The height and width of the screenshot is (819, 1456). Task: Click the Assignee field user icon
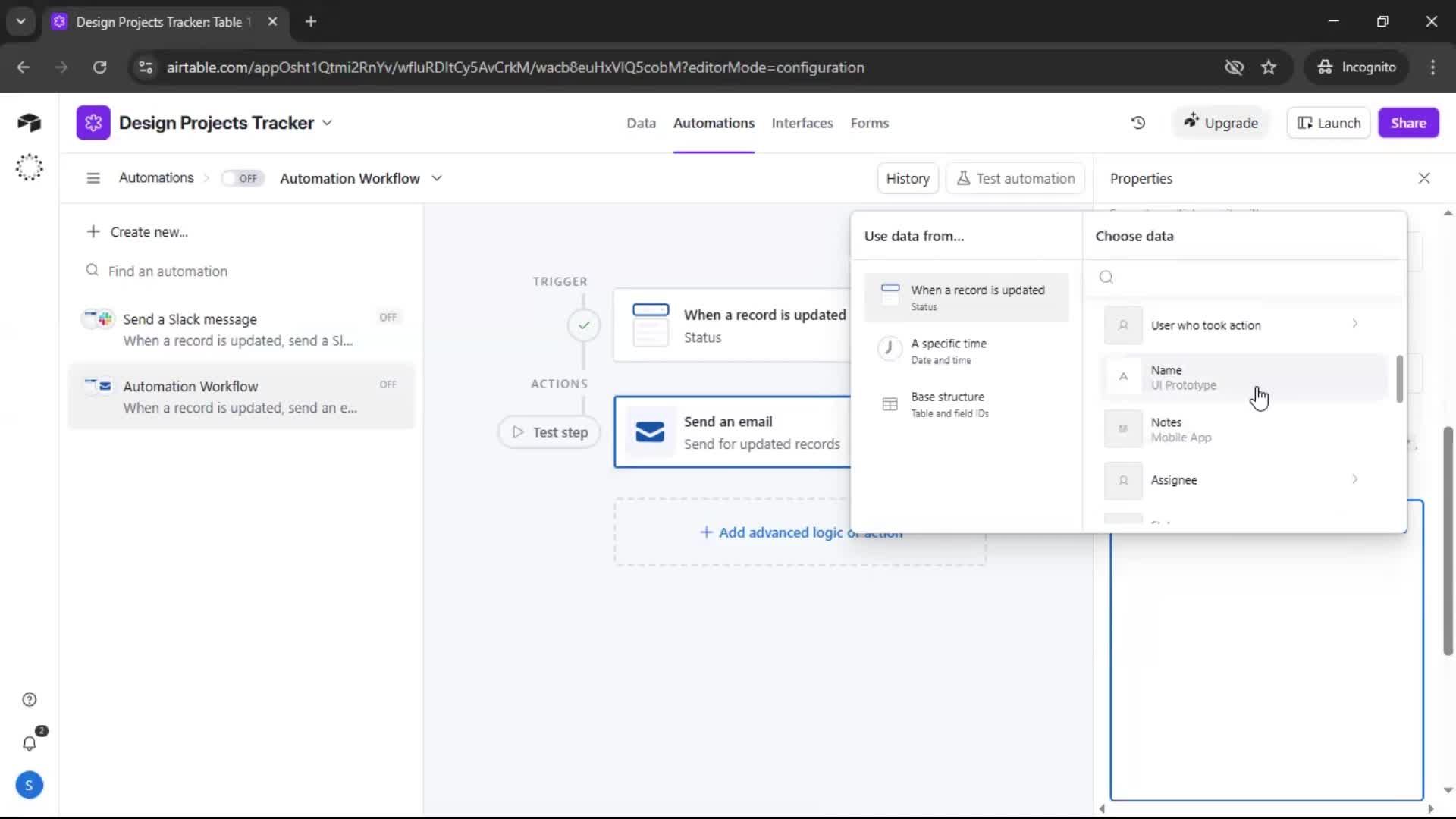1123,481
